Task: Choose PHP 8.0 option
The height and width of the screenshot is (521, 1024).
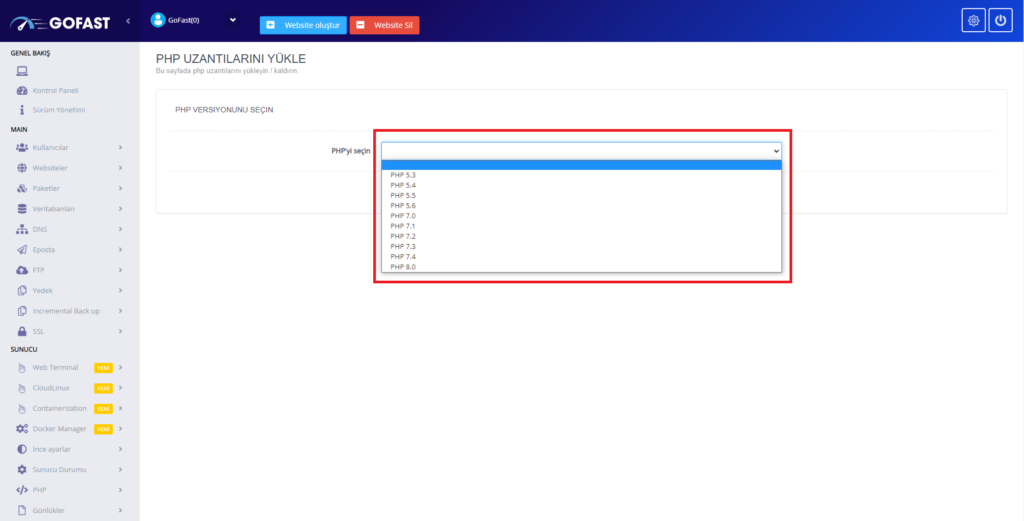Action: 403,267
